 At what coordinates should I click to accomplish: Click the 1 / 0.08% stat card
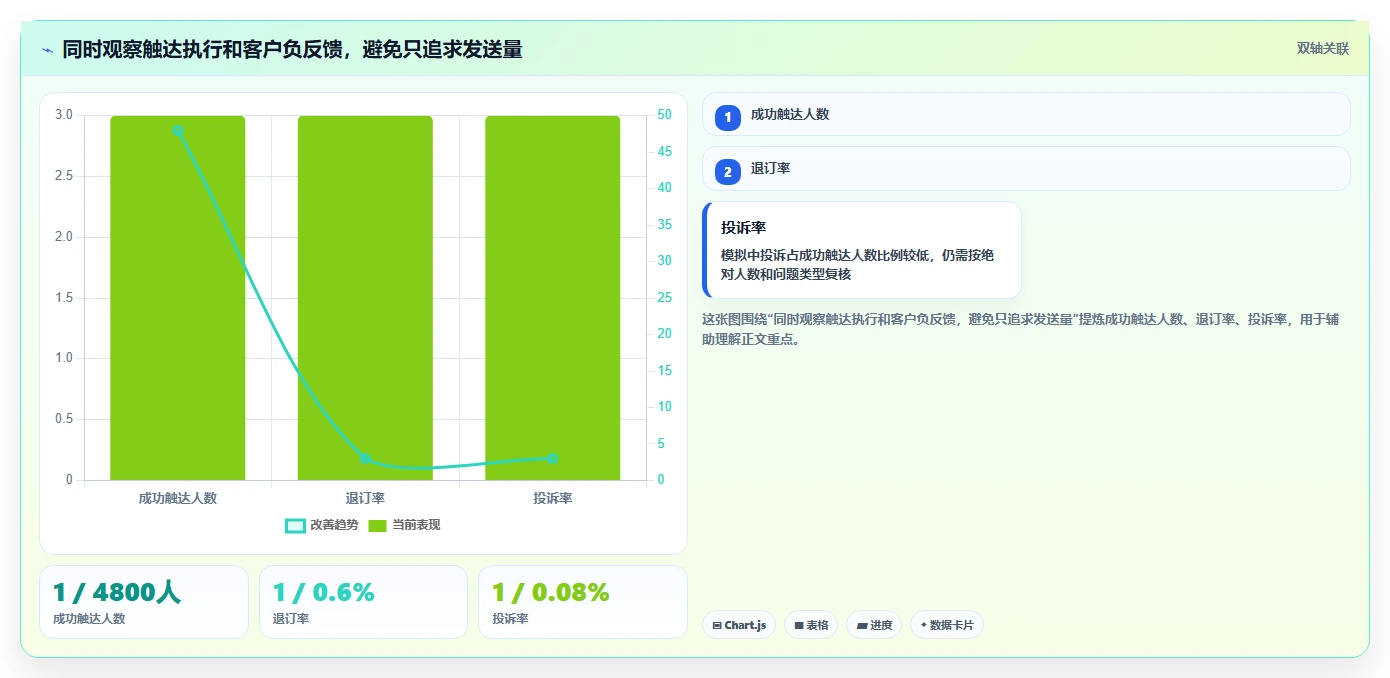tap(583, 602)
